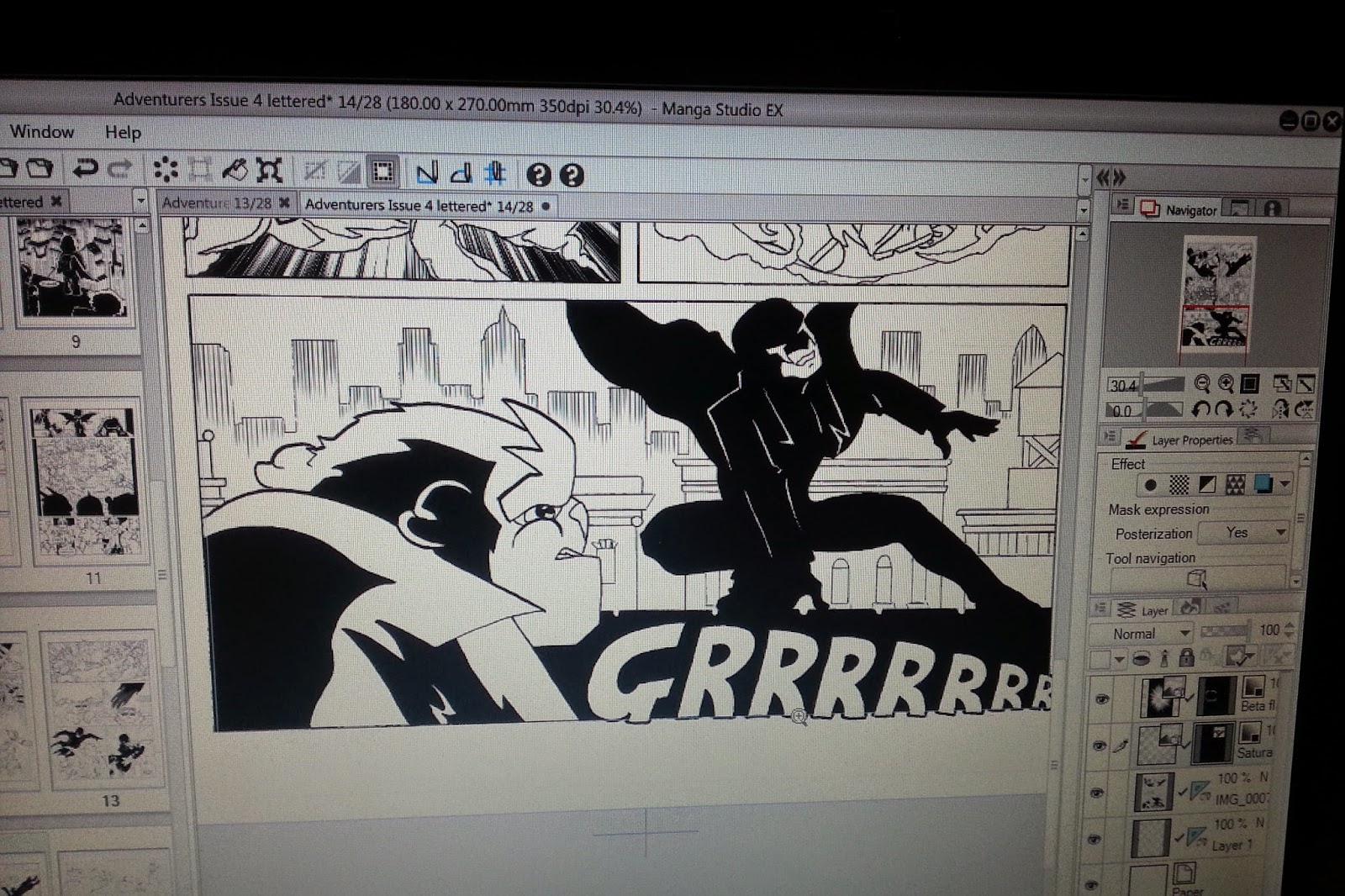Expand the Effect options dropdown arrow

click(1284, 485)
